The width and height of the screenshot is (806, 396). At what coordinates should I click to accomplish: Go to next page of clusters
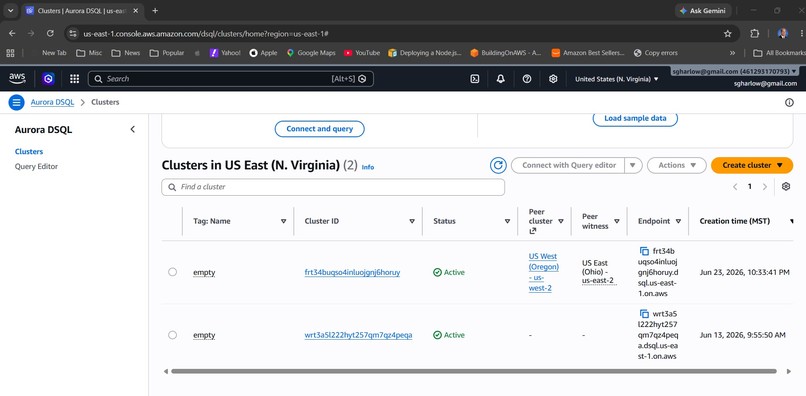pyautogui.click(x=764, y=187)
